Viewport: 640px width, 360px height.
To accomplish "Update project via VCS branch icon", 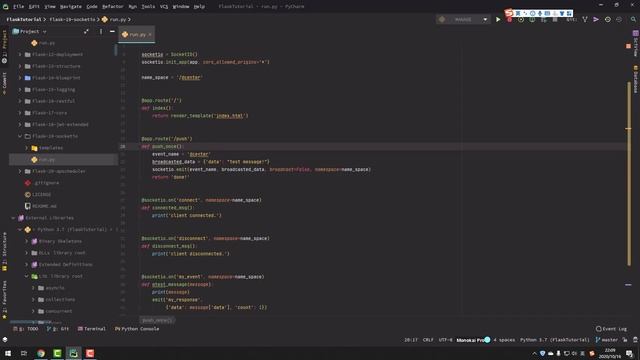I will pos(585,19).
